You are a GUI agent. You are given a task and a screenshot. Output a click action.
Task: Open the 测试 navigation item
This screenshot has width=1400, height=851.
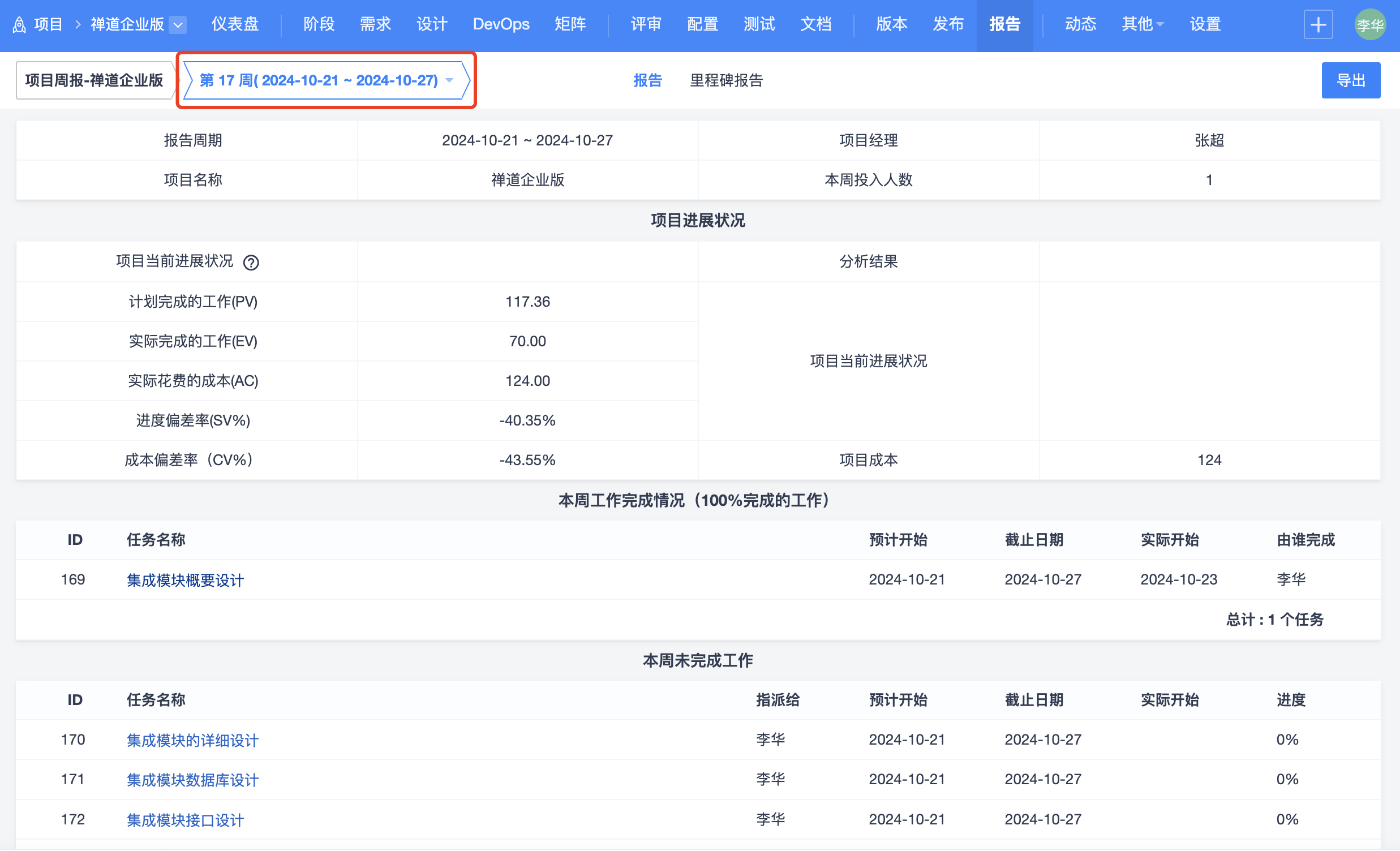tap(759, 24)
